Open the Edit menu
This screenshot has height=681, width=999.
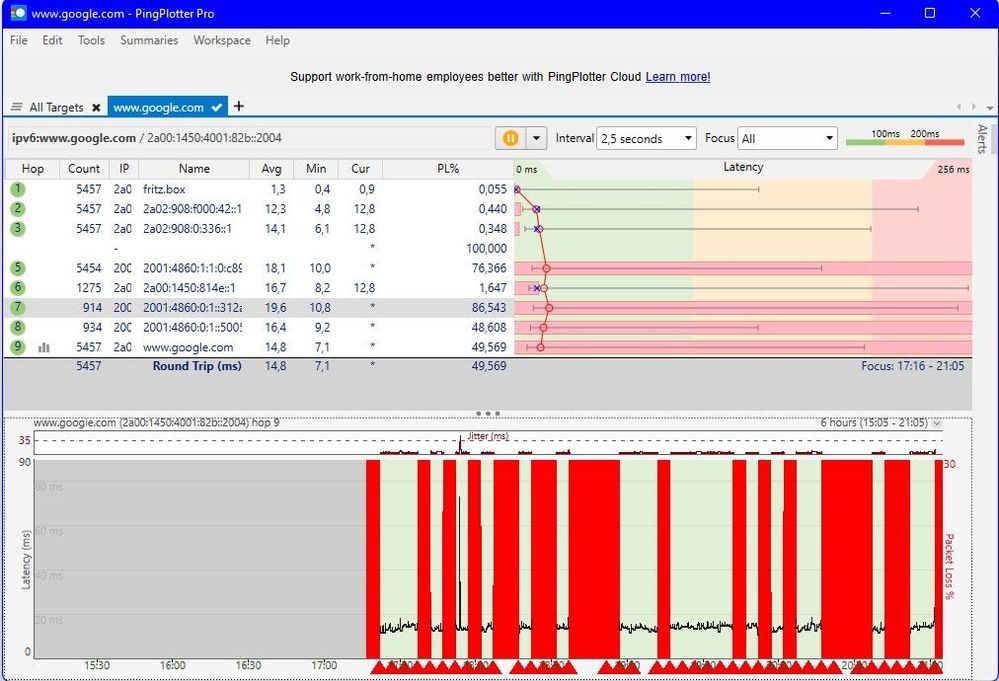(x=52, y=40)
